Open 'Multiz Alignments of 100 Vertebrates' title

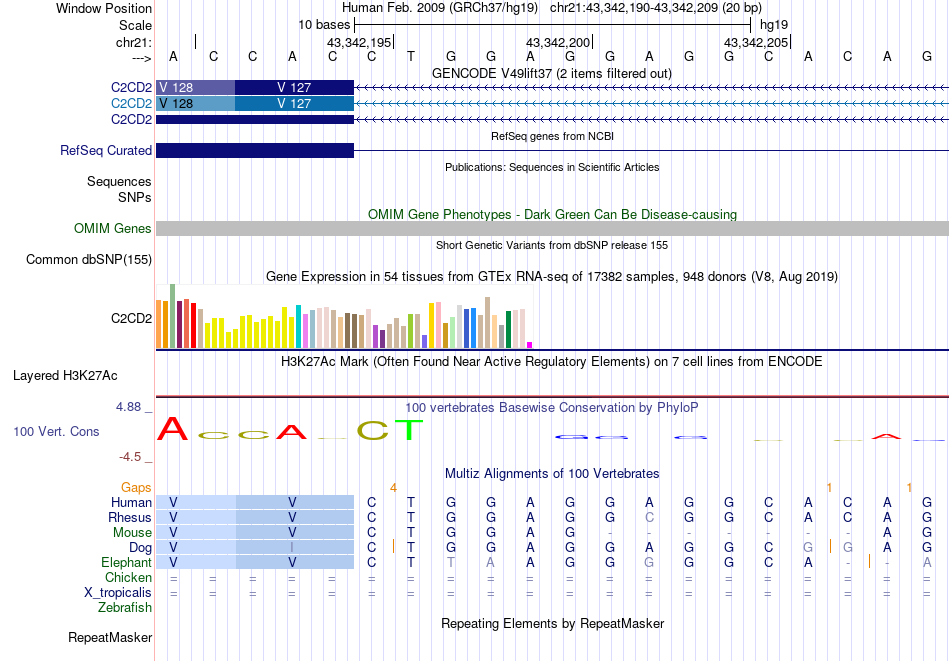[552, 474]
